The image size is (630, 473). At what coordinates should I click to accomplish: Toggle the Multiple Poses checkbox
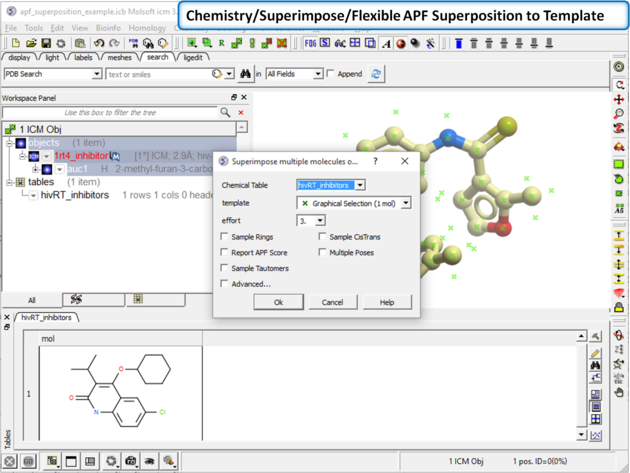(x=323, y=253)
